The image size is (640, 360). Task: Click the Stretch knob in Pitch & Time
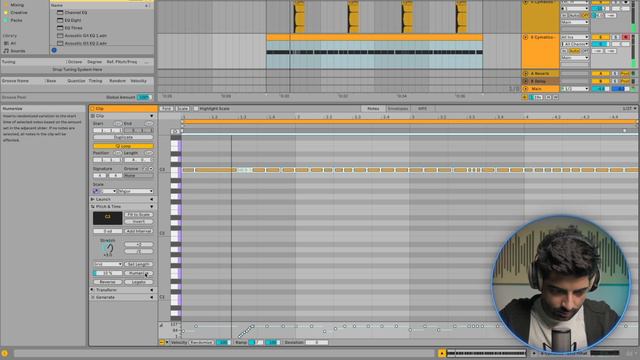pyautogui.click(x=108, y=248)
